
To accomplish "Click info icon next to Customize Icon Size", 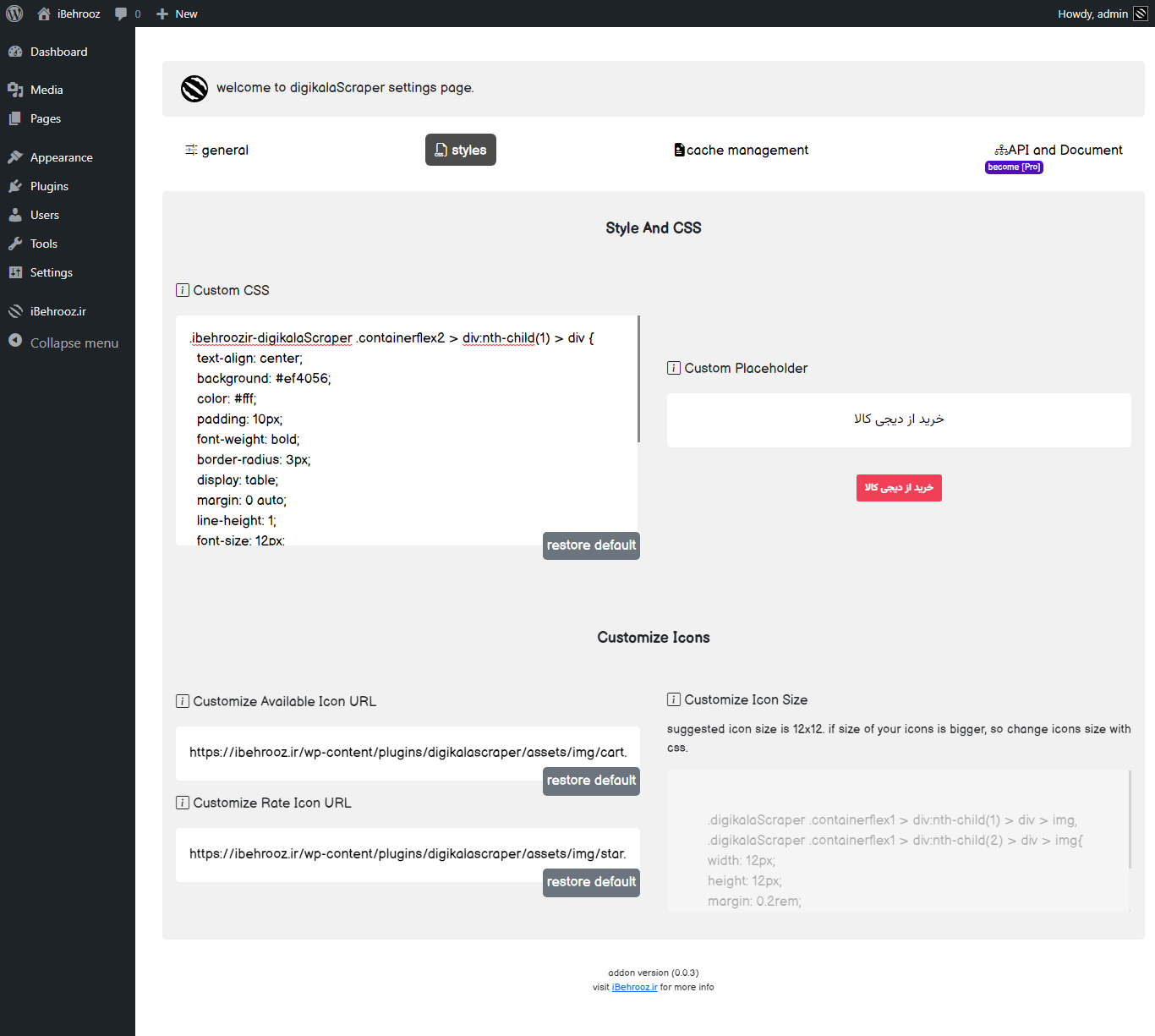I will tap(674, 699).
